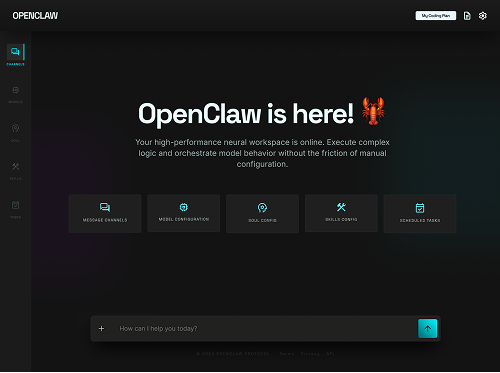Open the document icon in the header
500x373 pixels.
pos(467,16)
